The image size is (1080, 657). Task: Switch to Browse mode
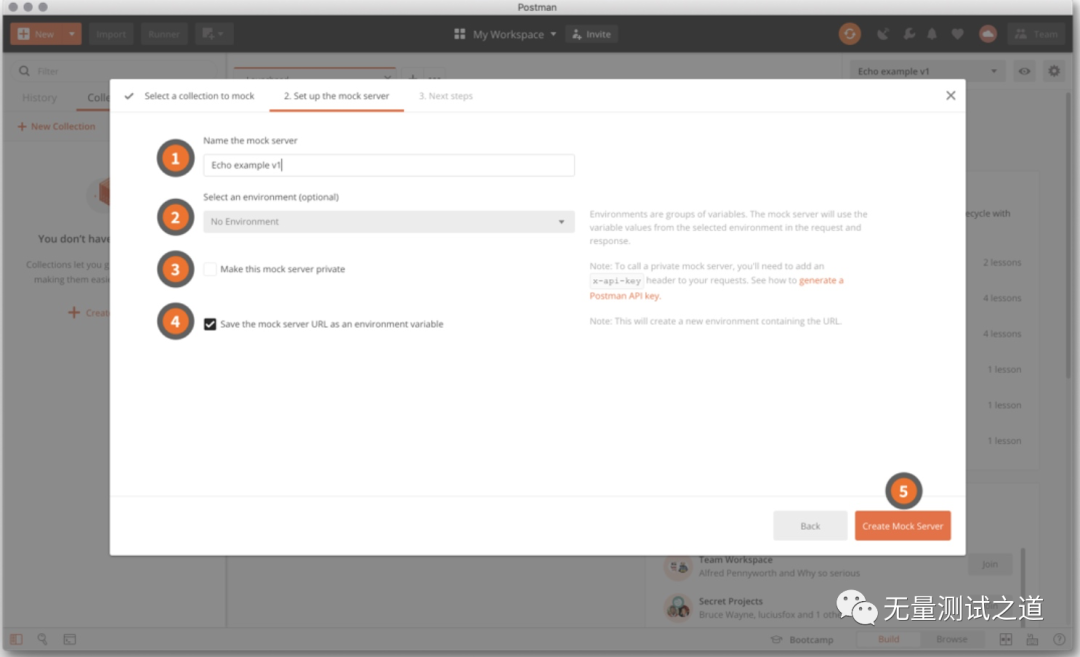pos(952,639)
